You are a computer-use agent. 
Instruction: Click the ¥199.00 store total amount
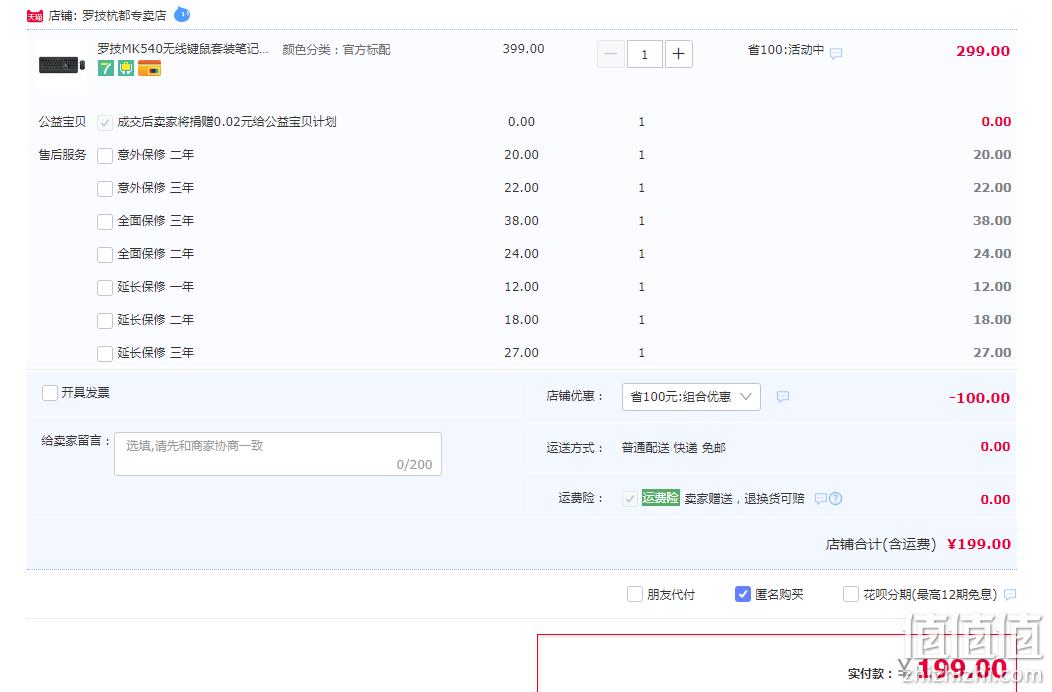(979, 544)
